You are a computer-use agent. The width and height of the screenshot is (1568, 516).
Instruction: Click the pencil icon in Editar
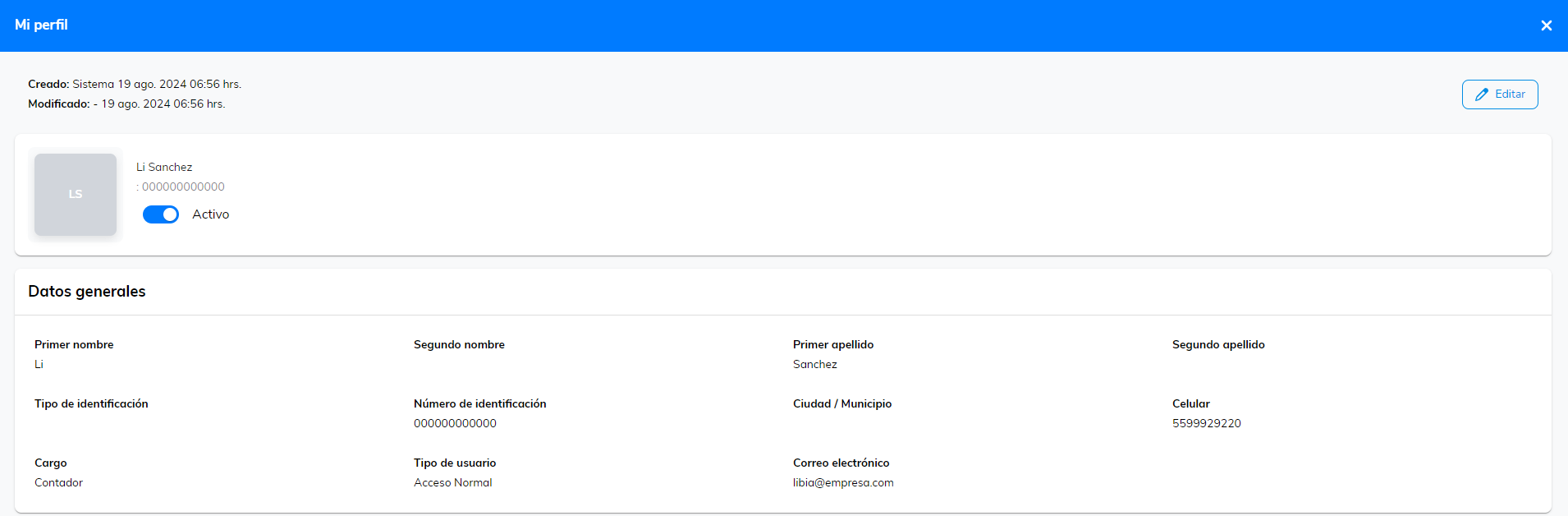(x=1481, y=94)
